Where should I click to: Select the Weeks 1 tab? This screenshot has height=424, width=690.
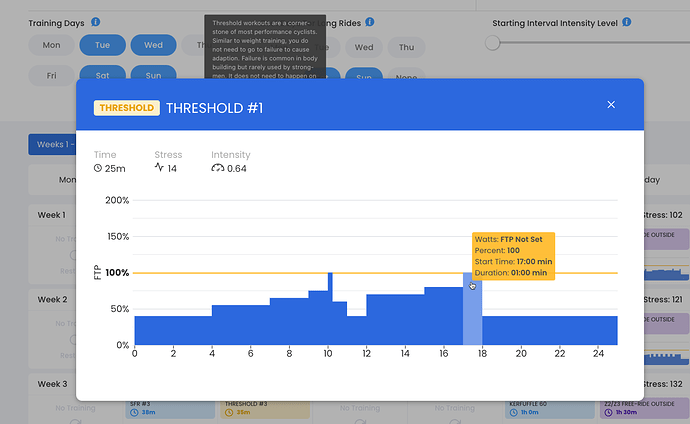pos(52,144)
